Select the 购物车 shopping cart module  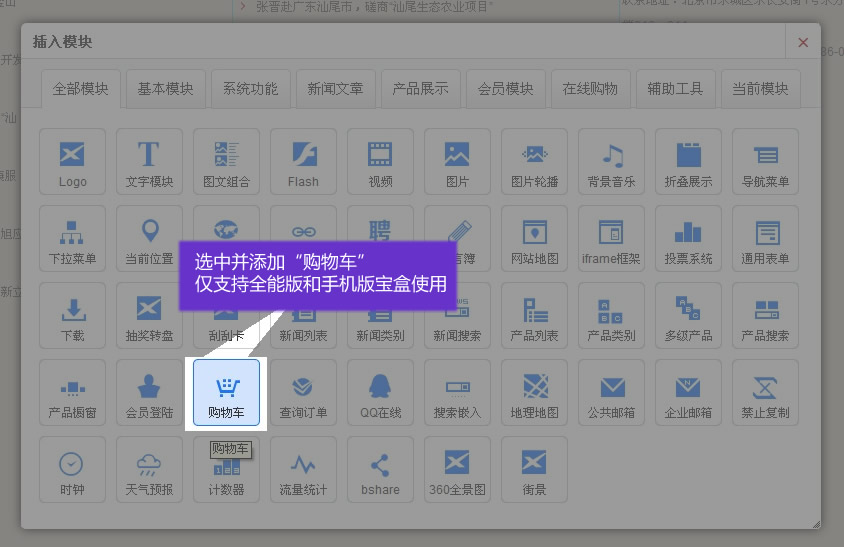(226, 392)
